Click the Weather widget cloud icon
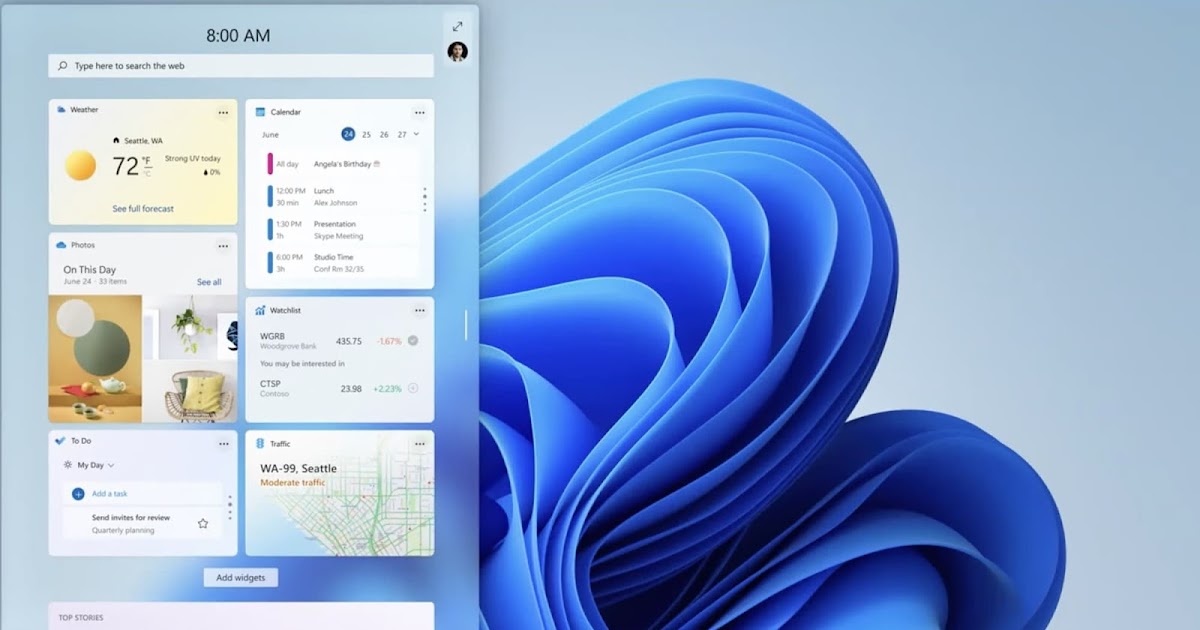Image resolution: width=1200 pixels, height=630 pixels. click(x=62, y=111)
